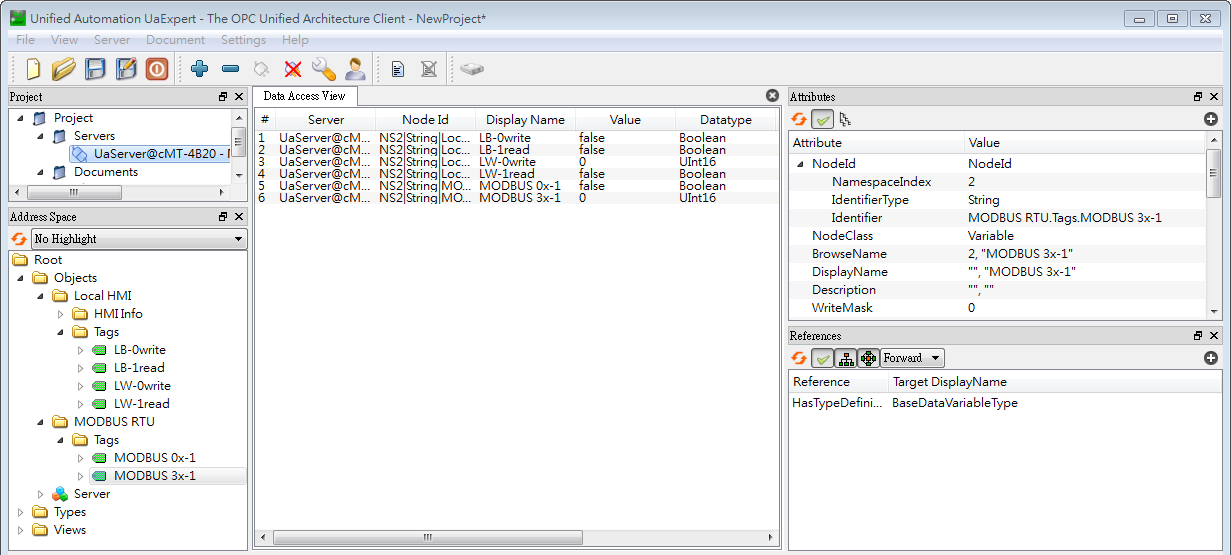
Task: Toggle green checkmark in Attributes toolbar
Action: click(x=822, y=119)
